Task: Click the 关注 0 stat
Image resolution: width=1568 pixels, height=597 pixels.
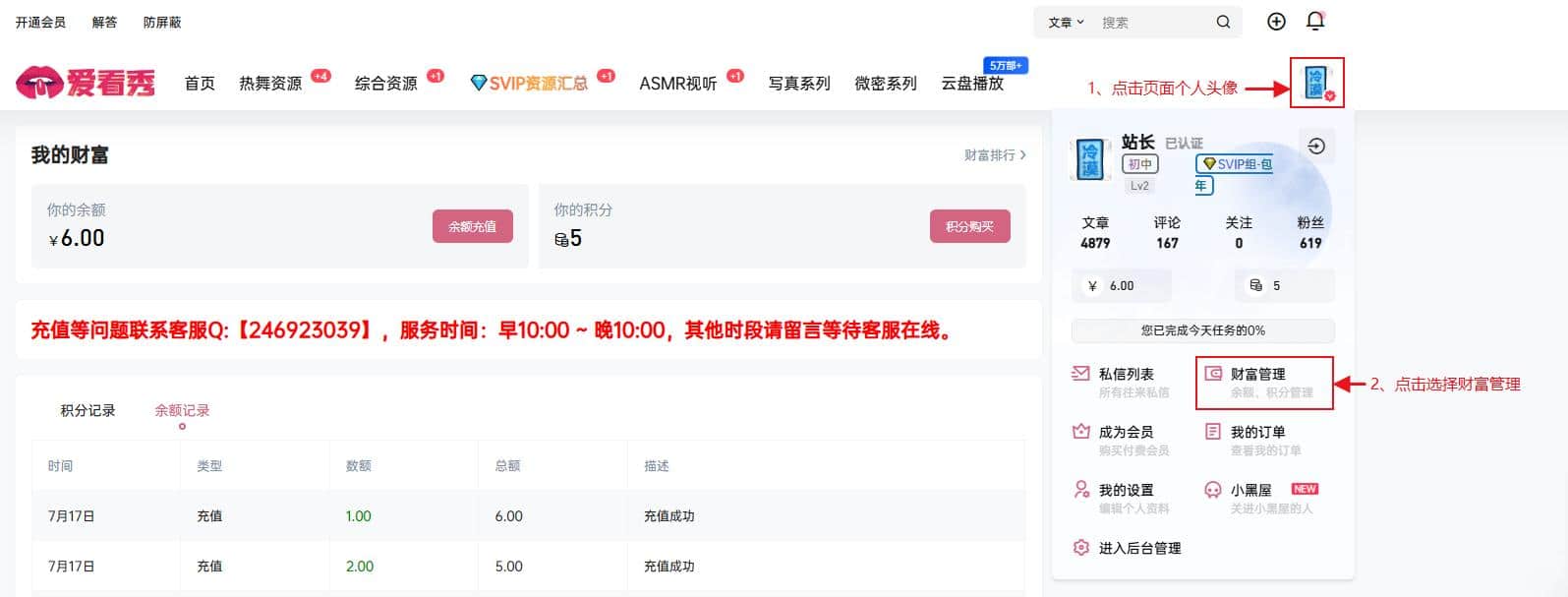Action: (x=1239, y=233)
